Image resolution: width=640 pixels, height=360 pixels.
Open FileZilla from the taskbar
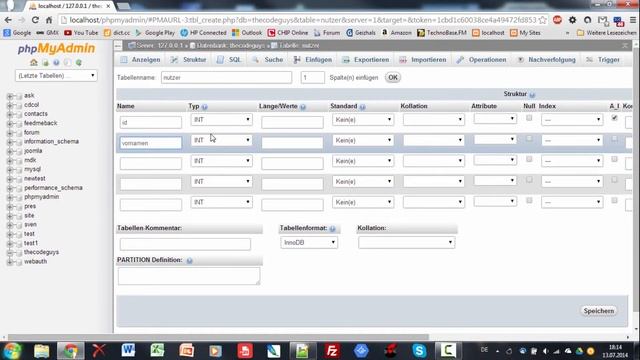tap(332, 351)
